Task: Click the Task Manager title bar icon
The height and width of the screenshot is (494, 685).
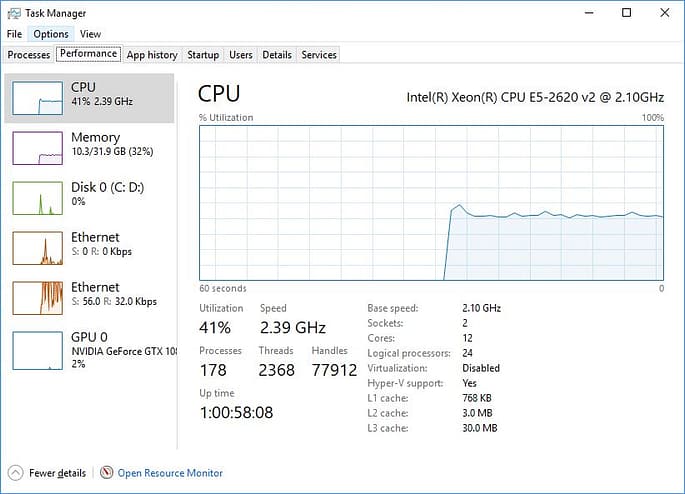Action: (x=14, y=14)
